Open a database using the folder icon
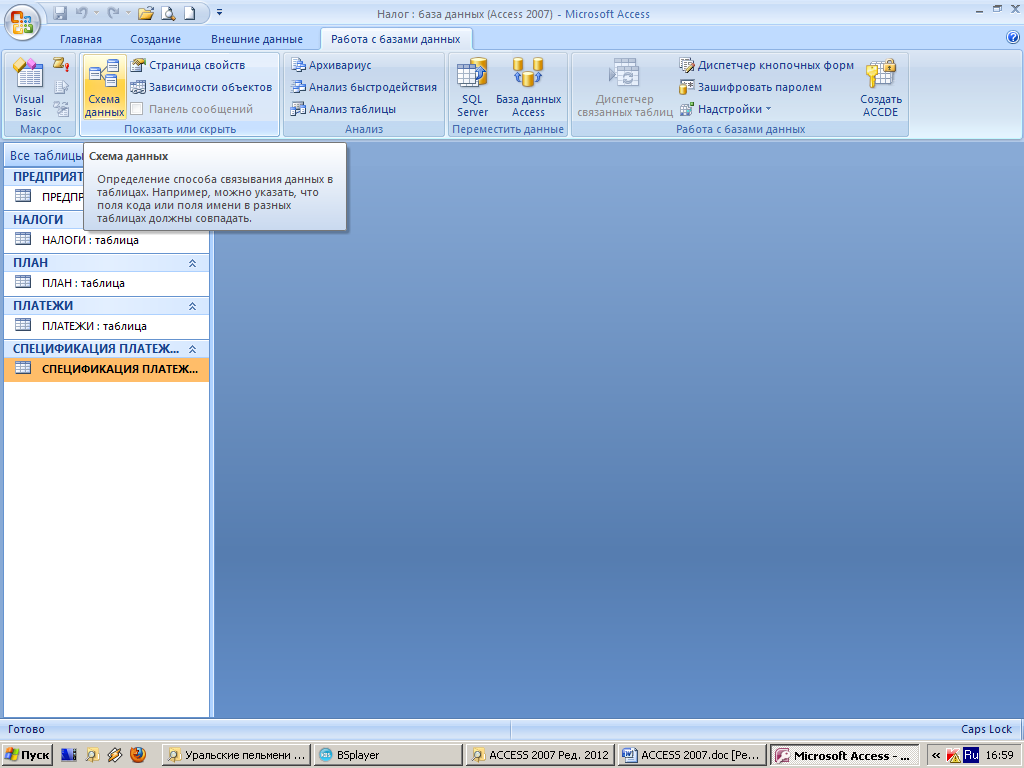Viewport: 1024px width, 768px height. 146,12
